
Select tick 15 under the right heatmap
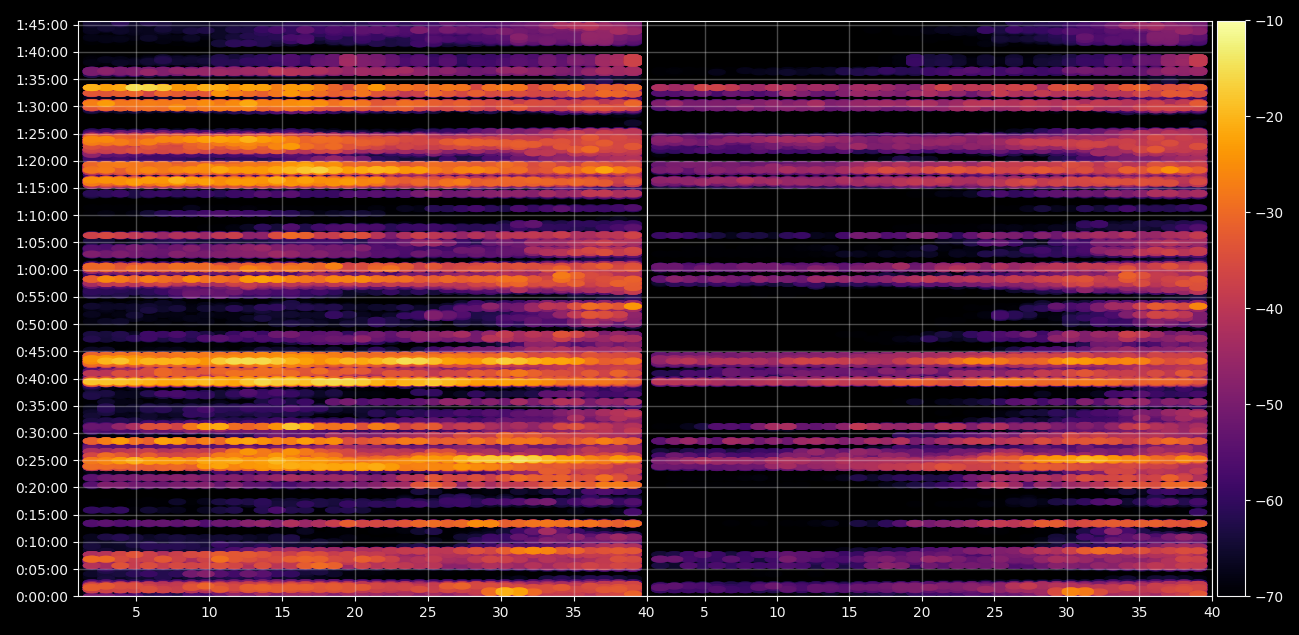coord(849,612)
